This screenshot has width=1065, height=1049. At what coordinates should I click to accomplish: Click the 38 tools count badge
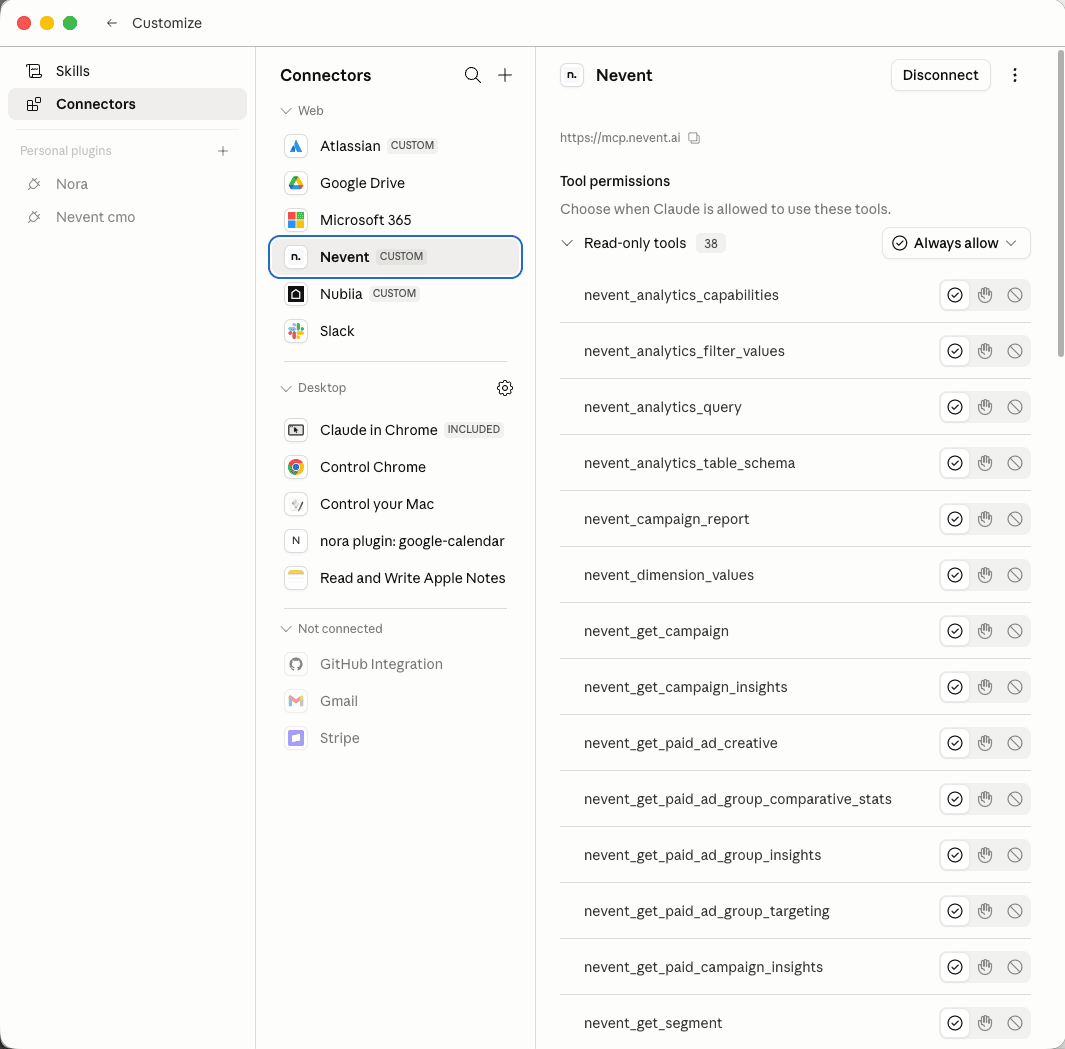pyautogui.click(x=710, y=243)
